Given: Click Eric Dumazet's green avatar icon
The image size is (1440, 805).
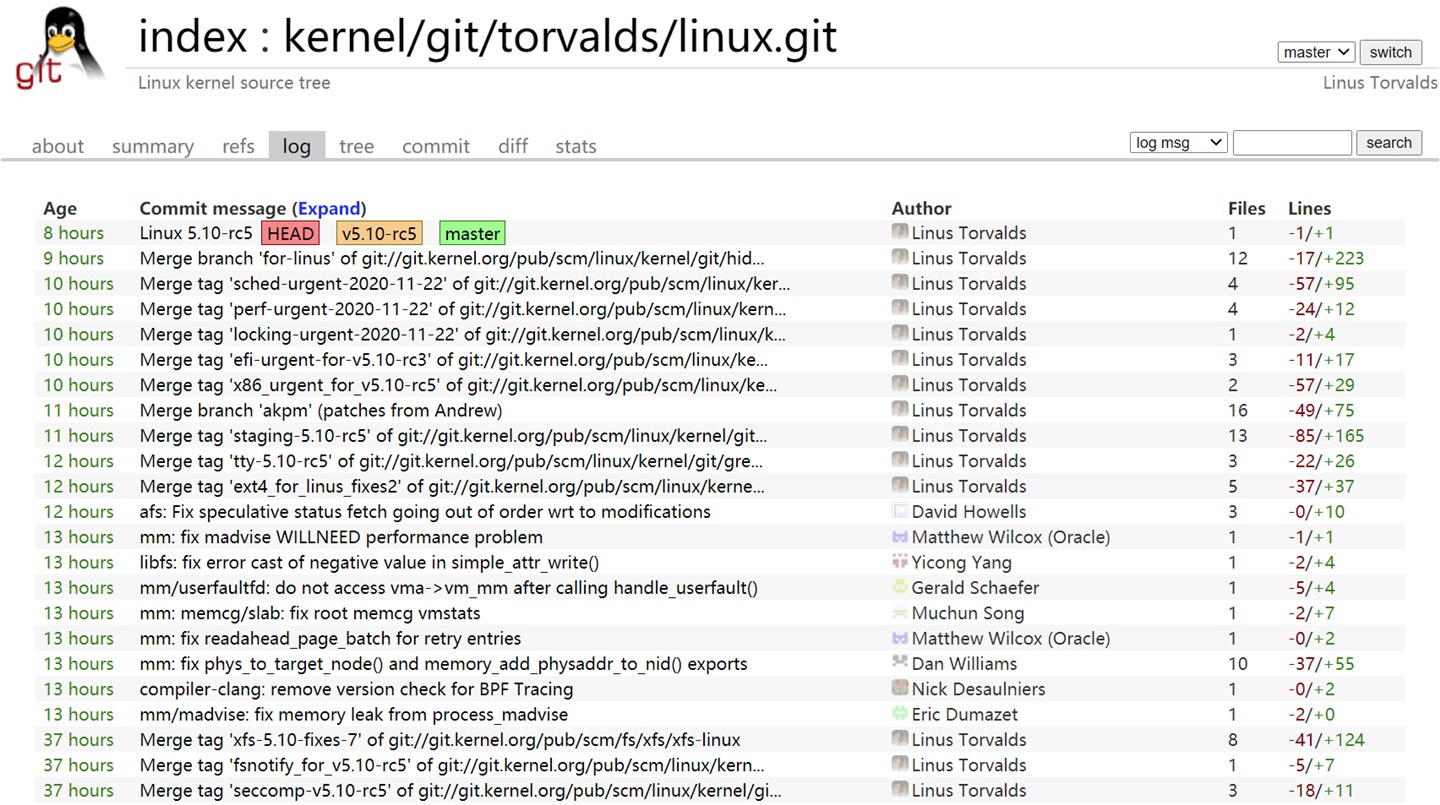Looking at the screenshot, I should [898, 714].
